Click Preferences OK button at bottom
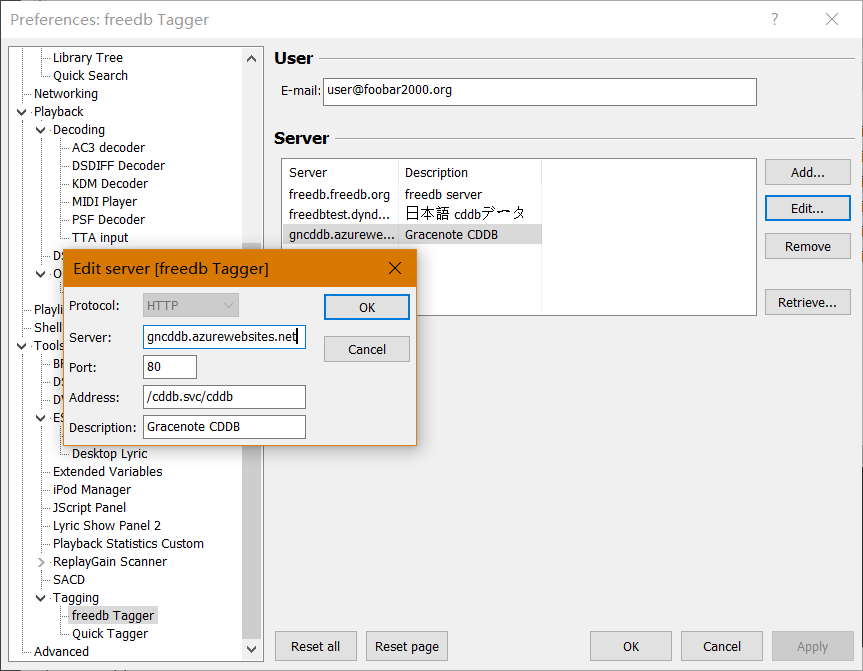863x671 pixels. [631, 646]
